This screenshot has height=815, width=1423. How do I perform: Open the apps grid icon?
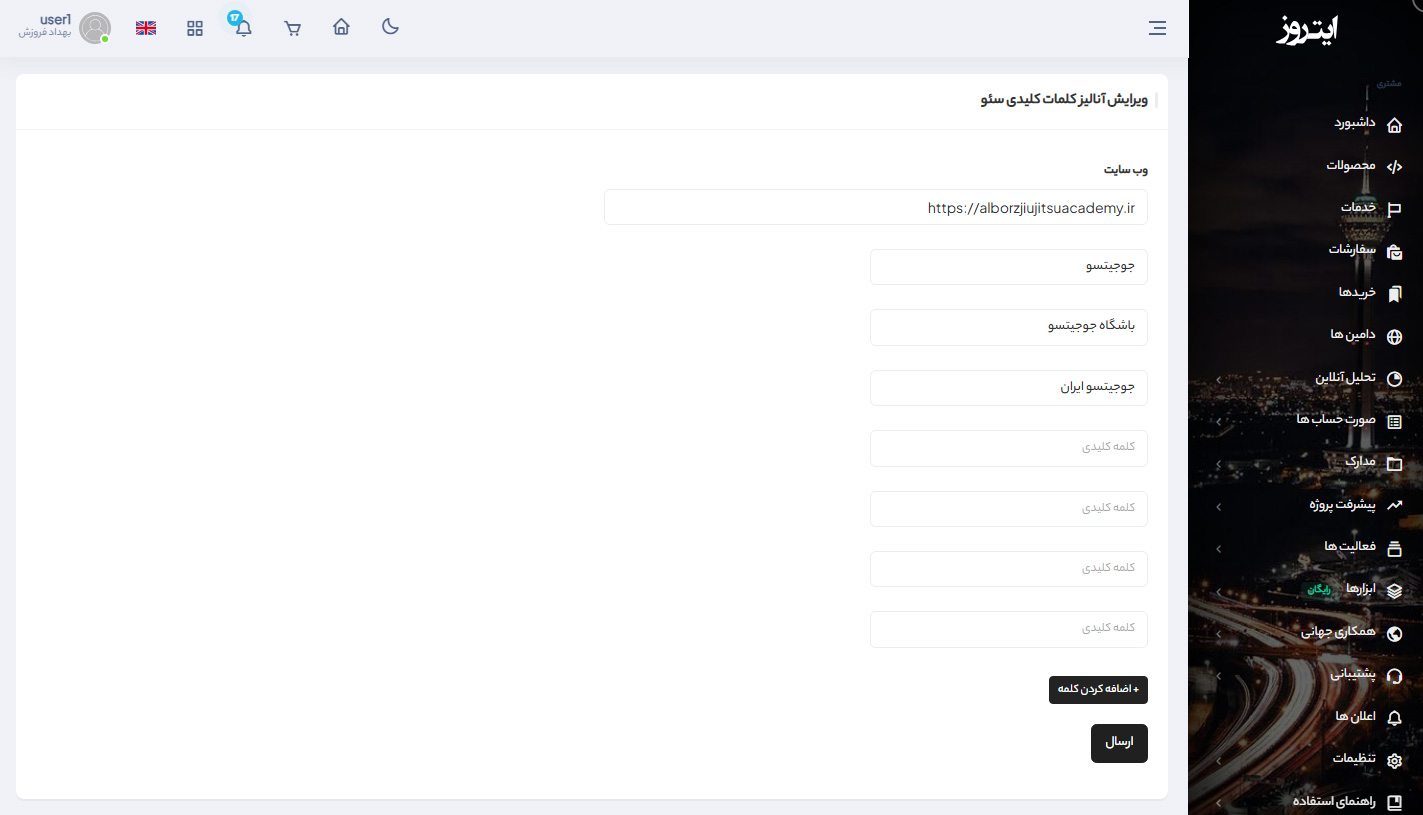coord(195,28)
